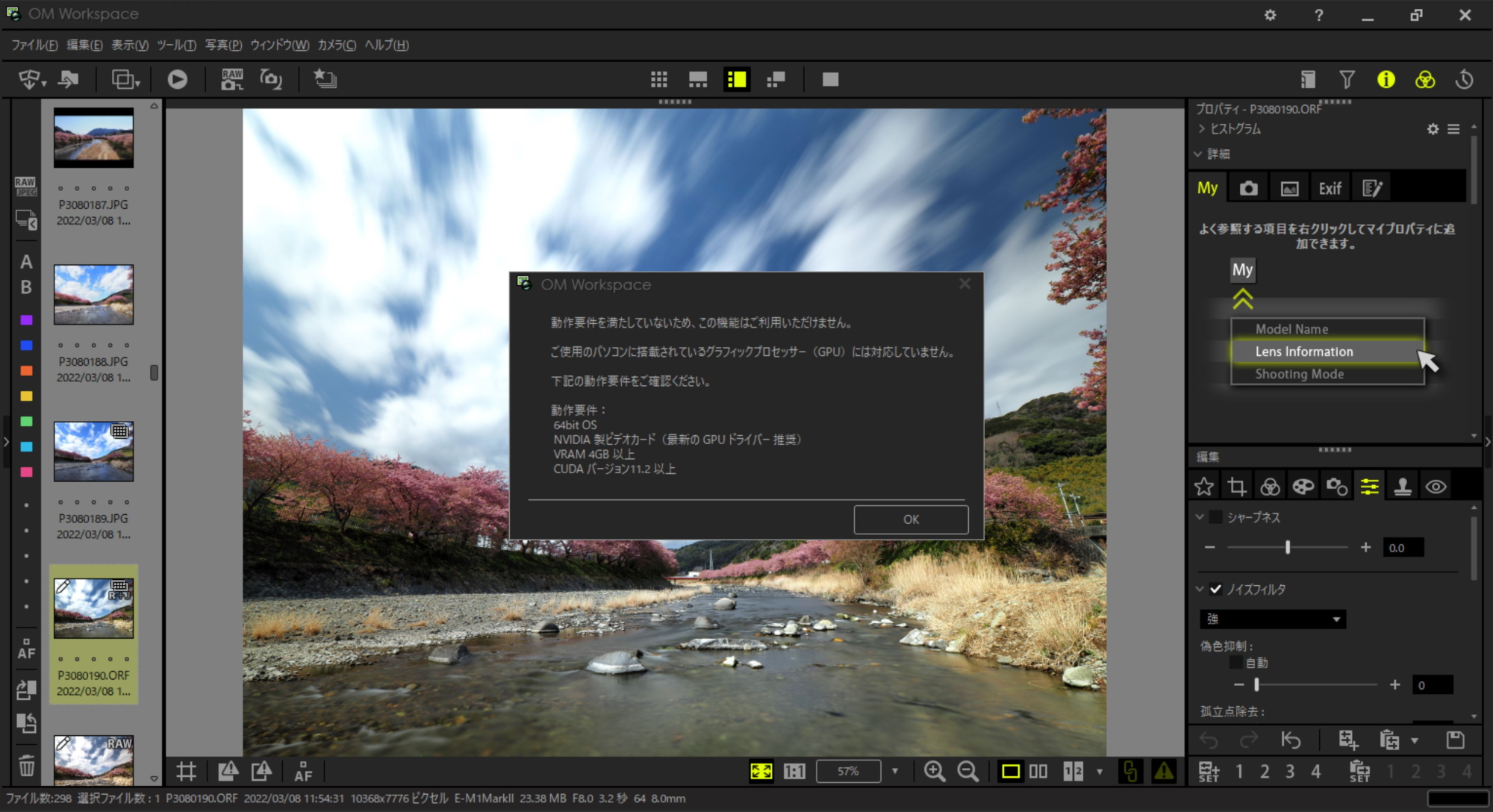Open the ツール menu
This screenshot has height=812, width=1493.
176,45
